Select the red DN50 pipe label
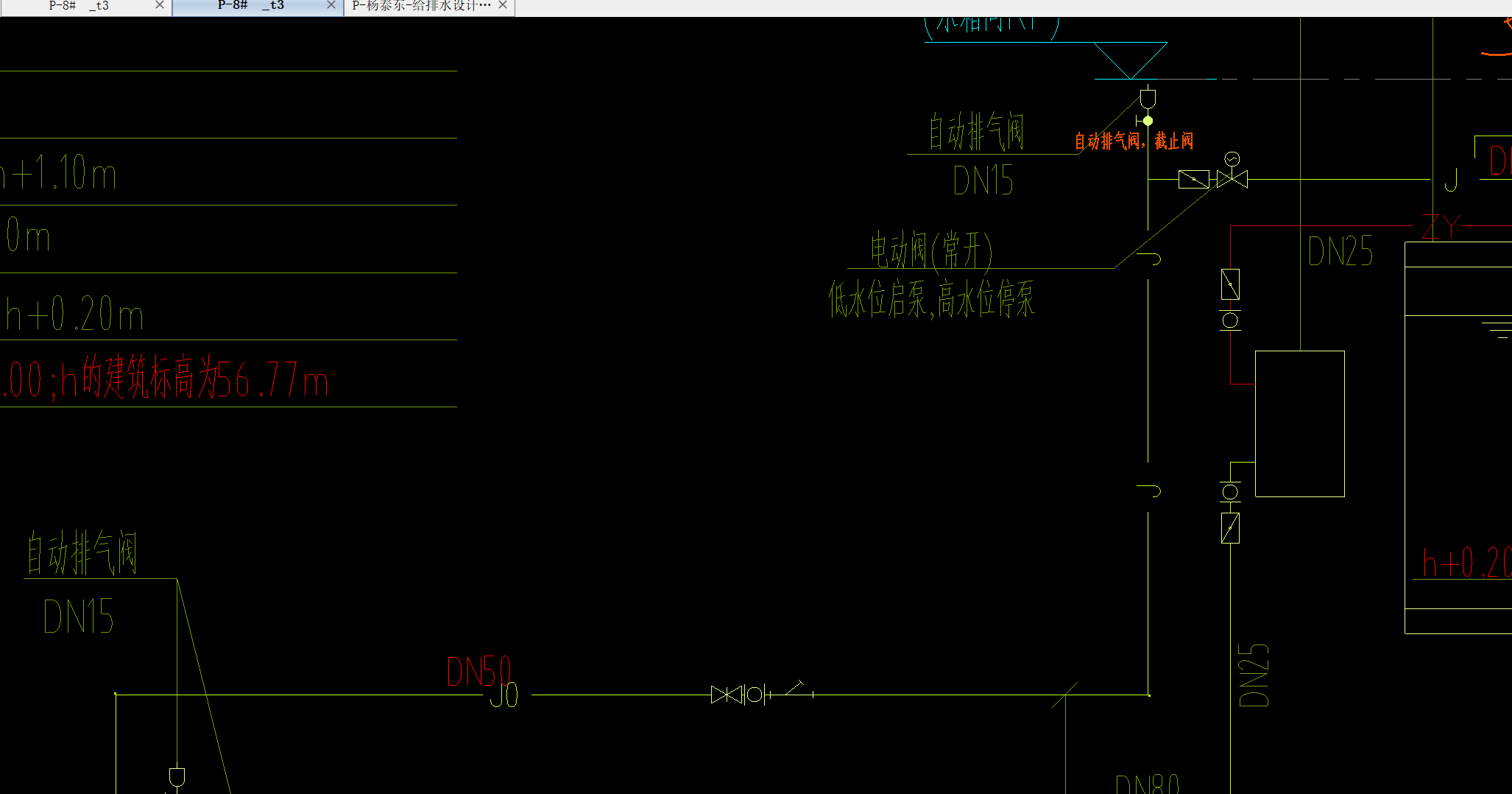The image size is (1512, 794). (479, 671)
